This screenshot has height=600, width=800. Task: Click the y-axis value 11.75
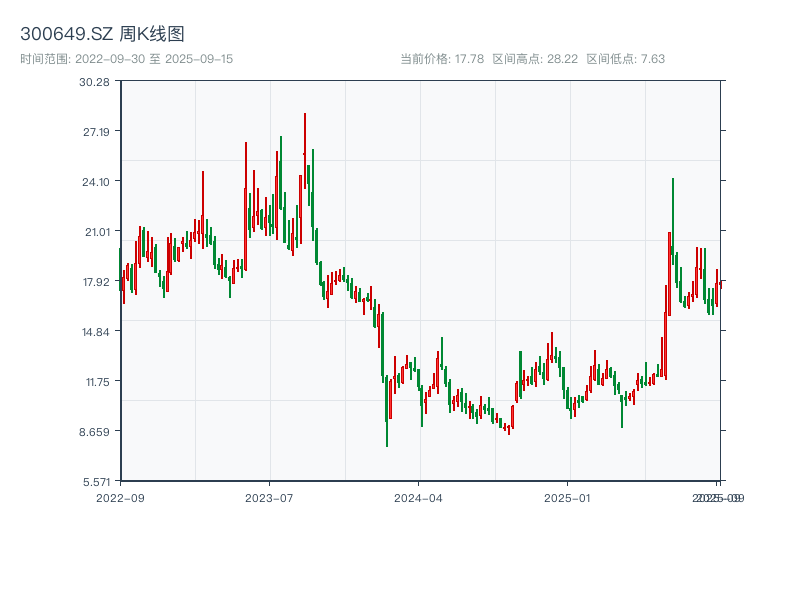click(x=97, y=382)
